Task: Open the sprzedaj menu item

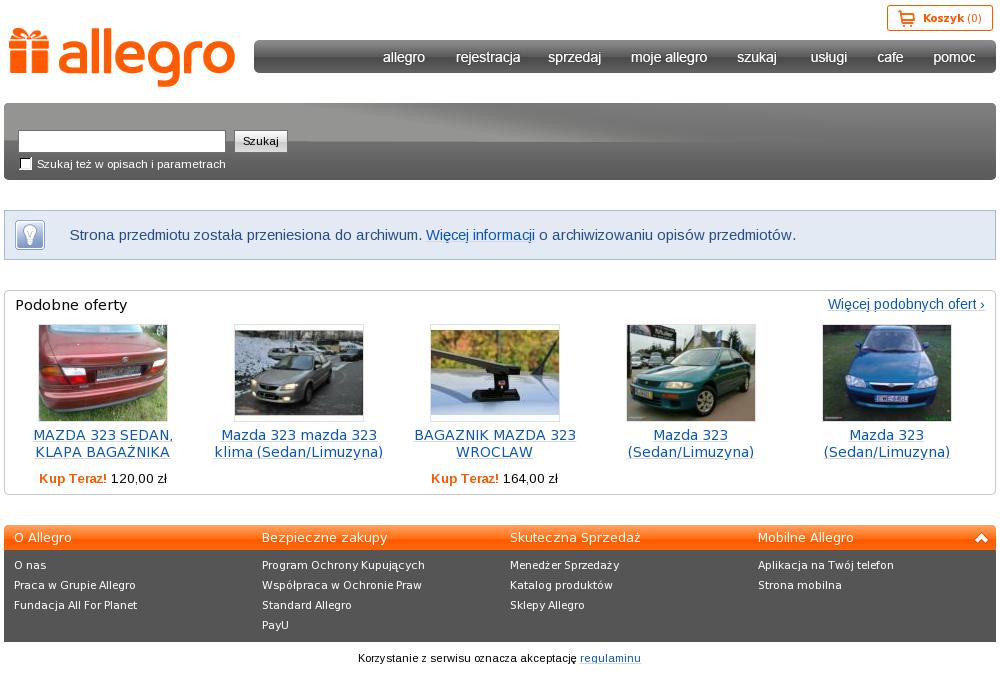Action: [x=575, y=57]
